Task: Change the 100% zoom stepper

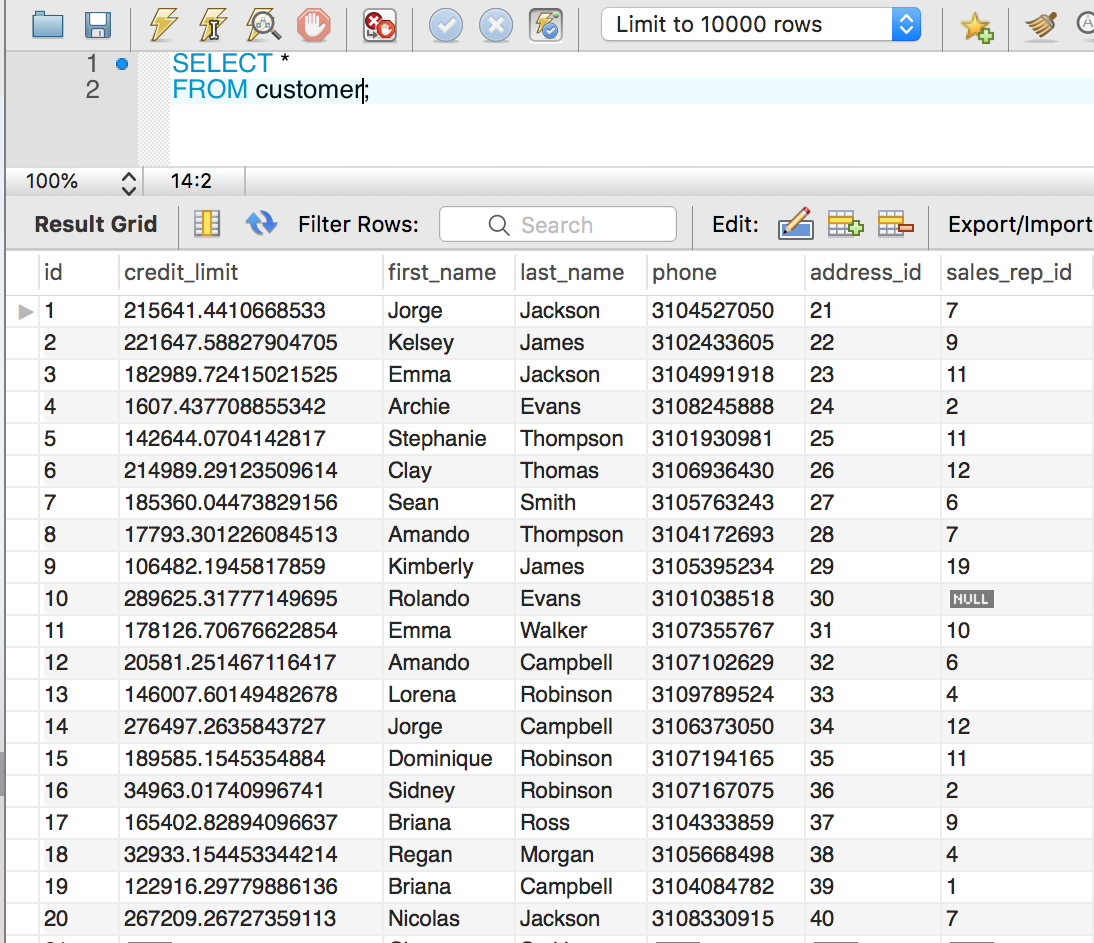Action: tap(128, 182)
